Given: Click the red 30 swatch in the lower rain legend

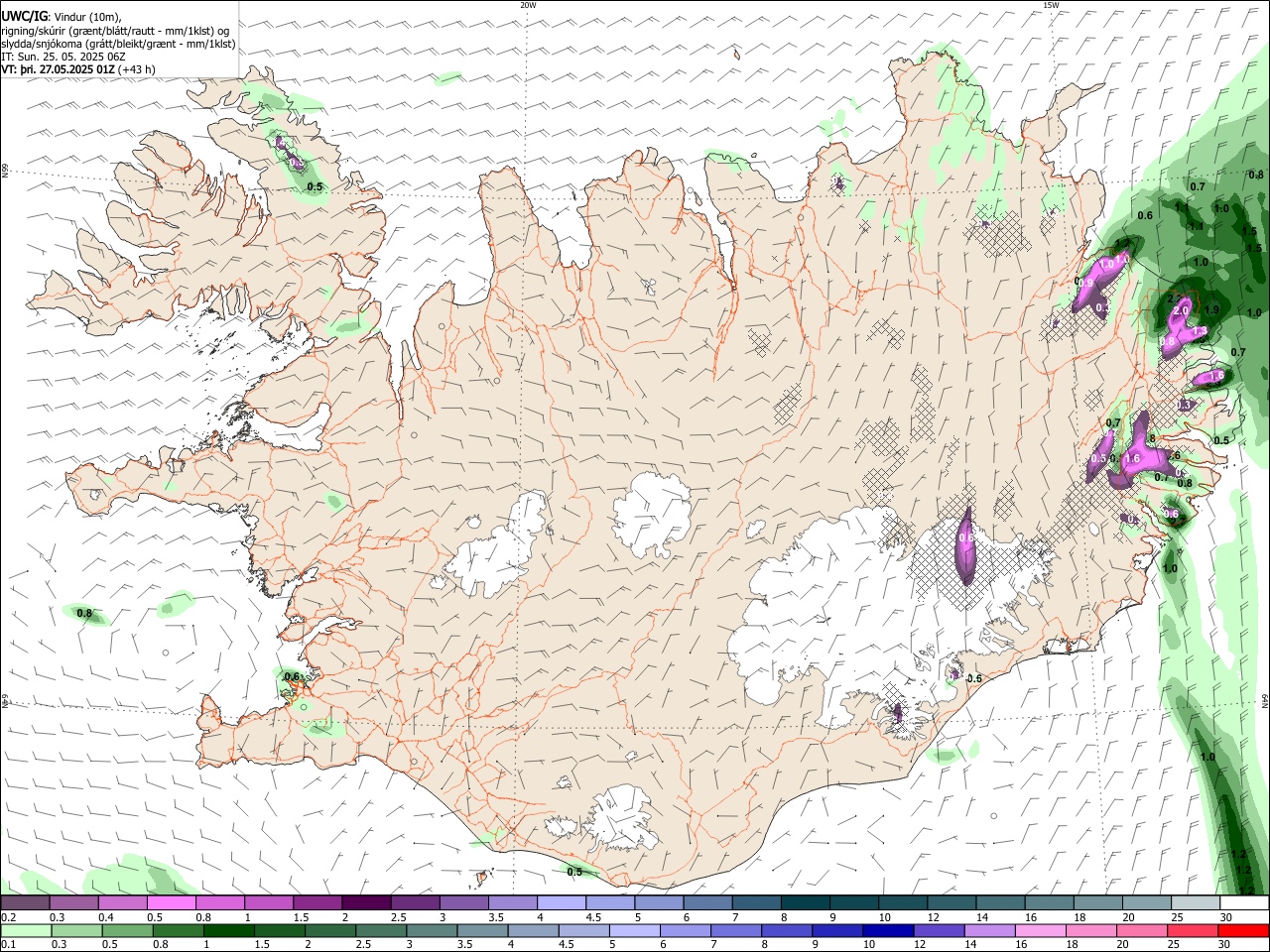Looking at the screenshot, I should 1244,931.
